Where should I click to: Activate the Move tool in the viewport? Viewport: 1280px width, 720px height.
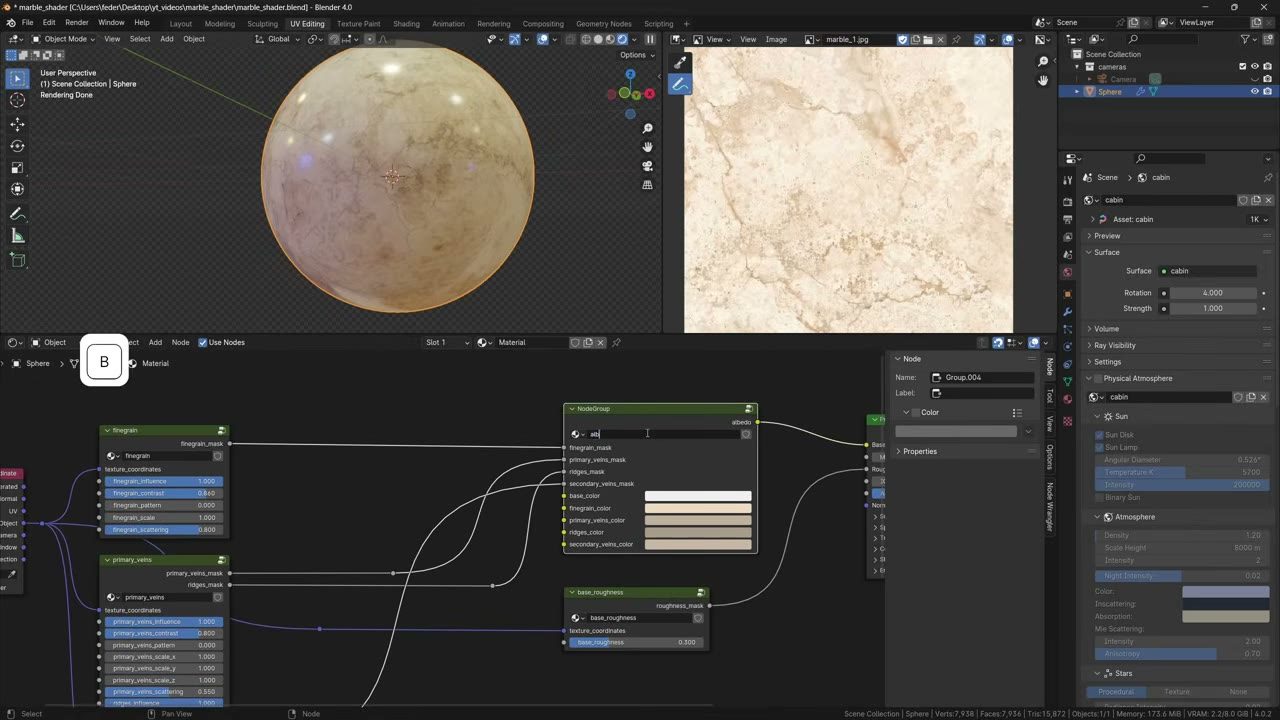click(x=17, y=124)
